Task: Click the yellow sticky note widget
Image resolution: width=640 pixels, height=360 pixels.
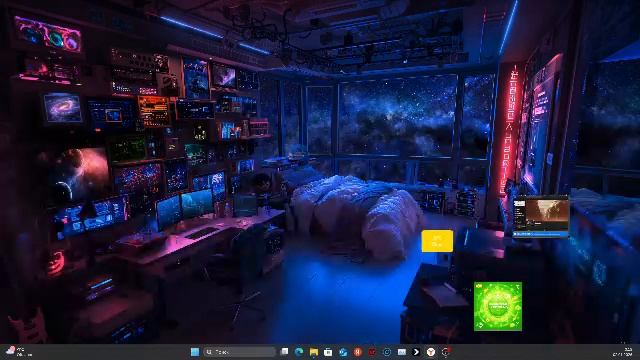Action: coord(437,241)
